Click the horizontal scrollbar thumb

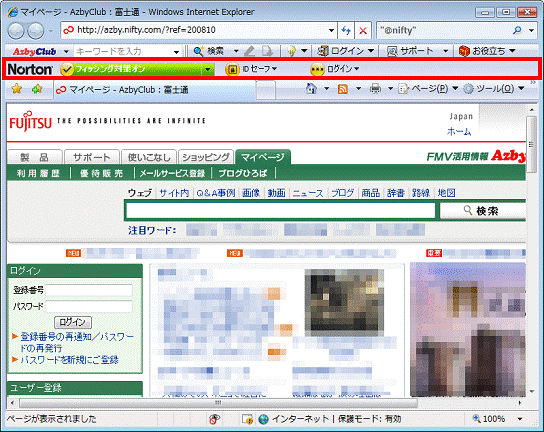(x=219, y=403)
